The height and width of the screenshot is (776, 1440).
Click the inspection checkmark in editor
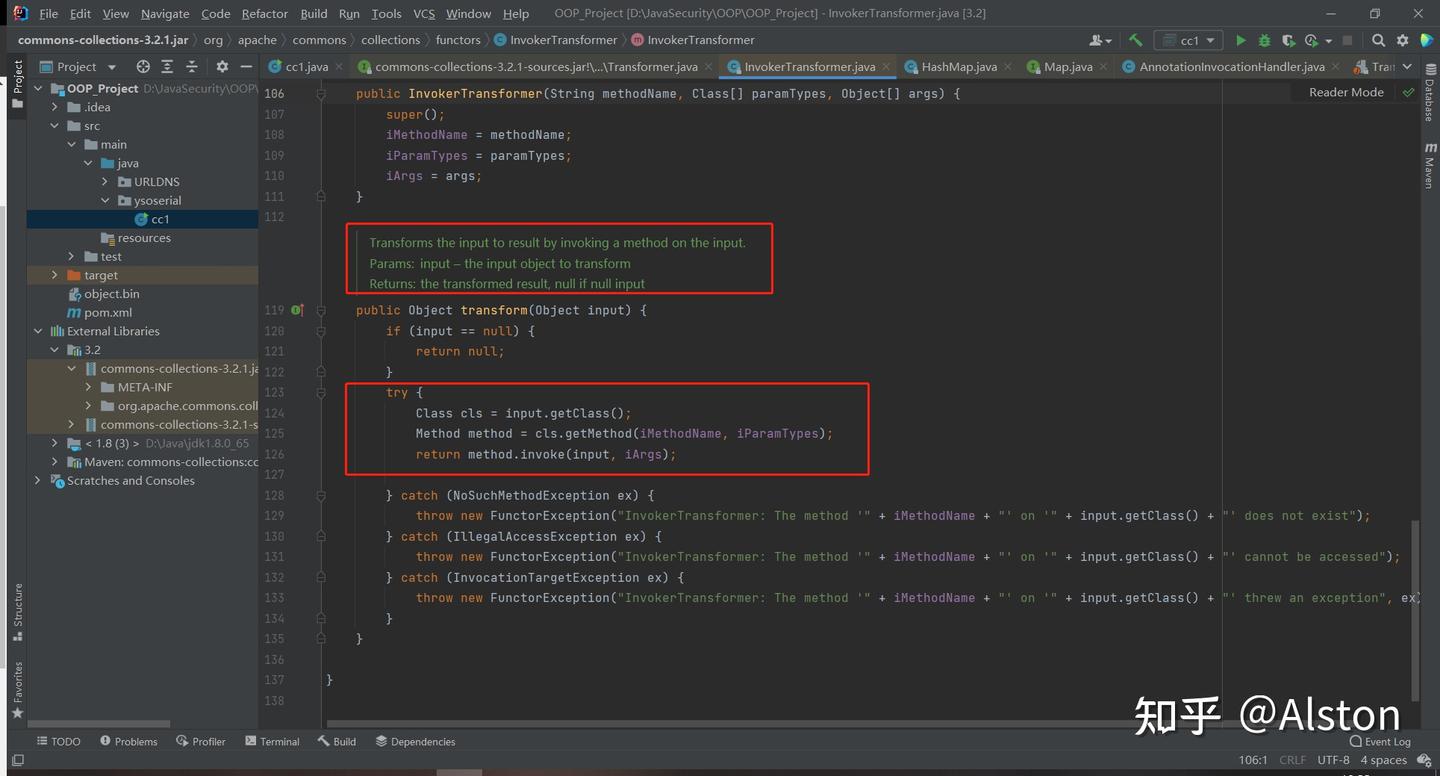point(1408,92)
